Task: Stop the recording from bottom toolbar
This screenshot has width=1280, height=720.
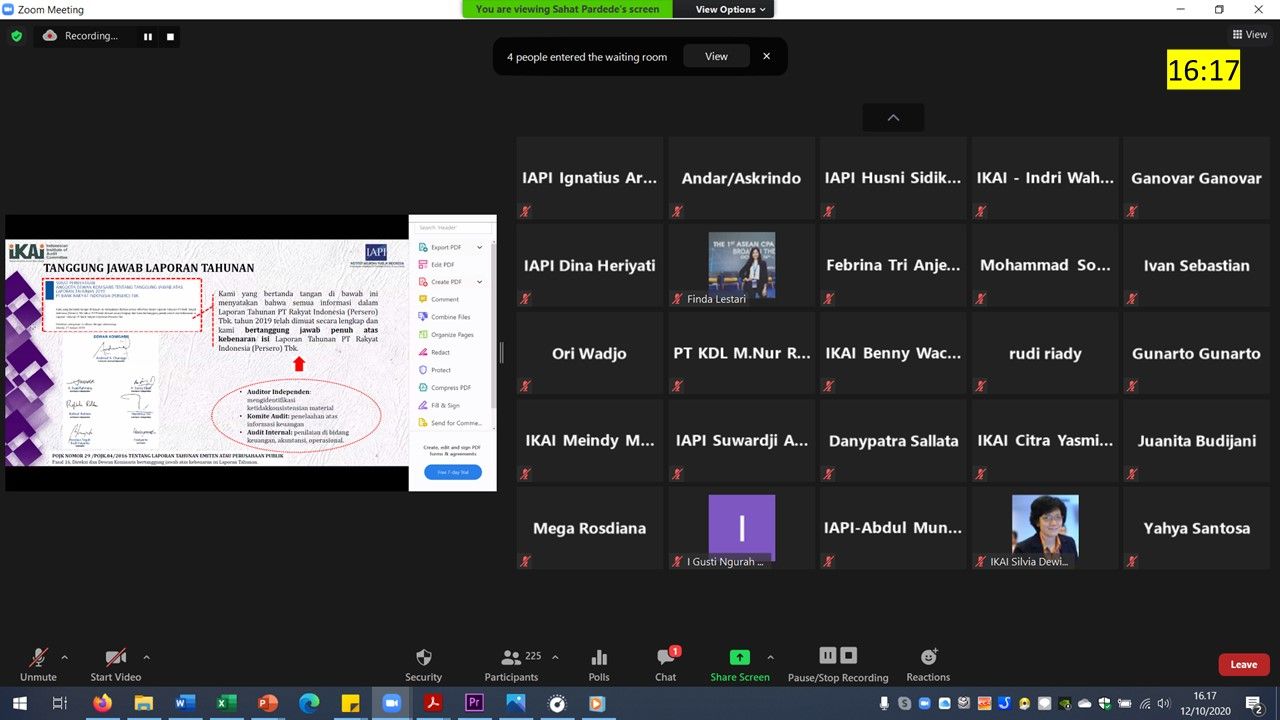Action: tap(849, 656)
